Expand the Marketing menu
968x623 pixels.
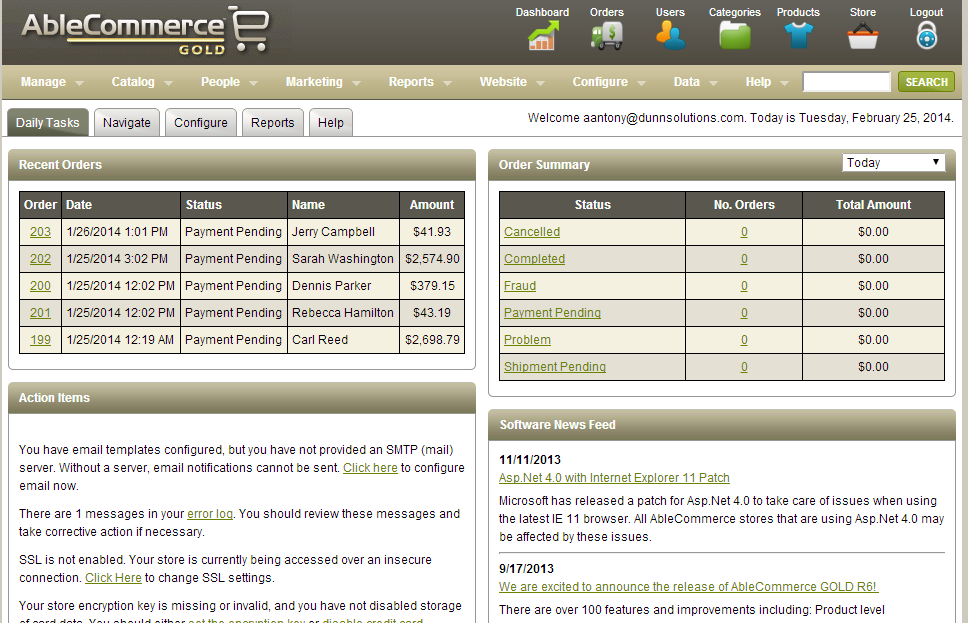pyautogui.click(x=323, y=82)
